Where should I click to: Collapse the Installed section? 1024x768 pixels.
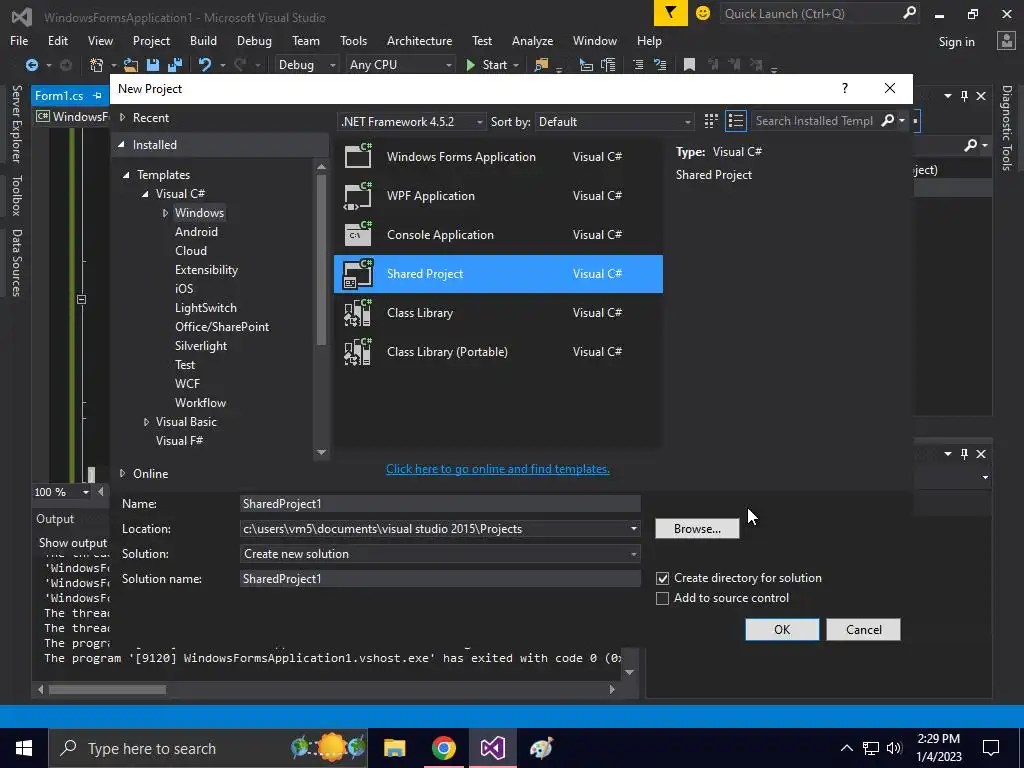click(121, 144)
